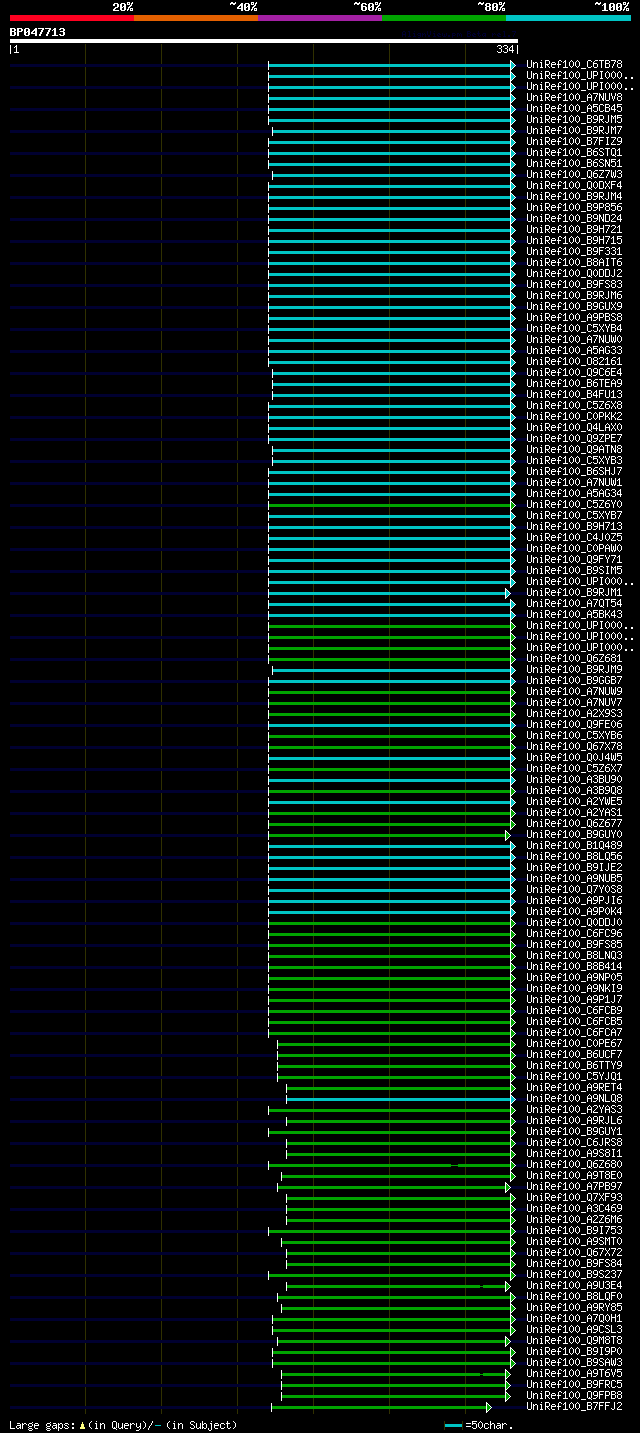Click the arrowhead ending the UniRef100_B7FFJ2 bar

coord(489,1407)
